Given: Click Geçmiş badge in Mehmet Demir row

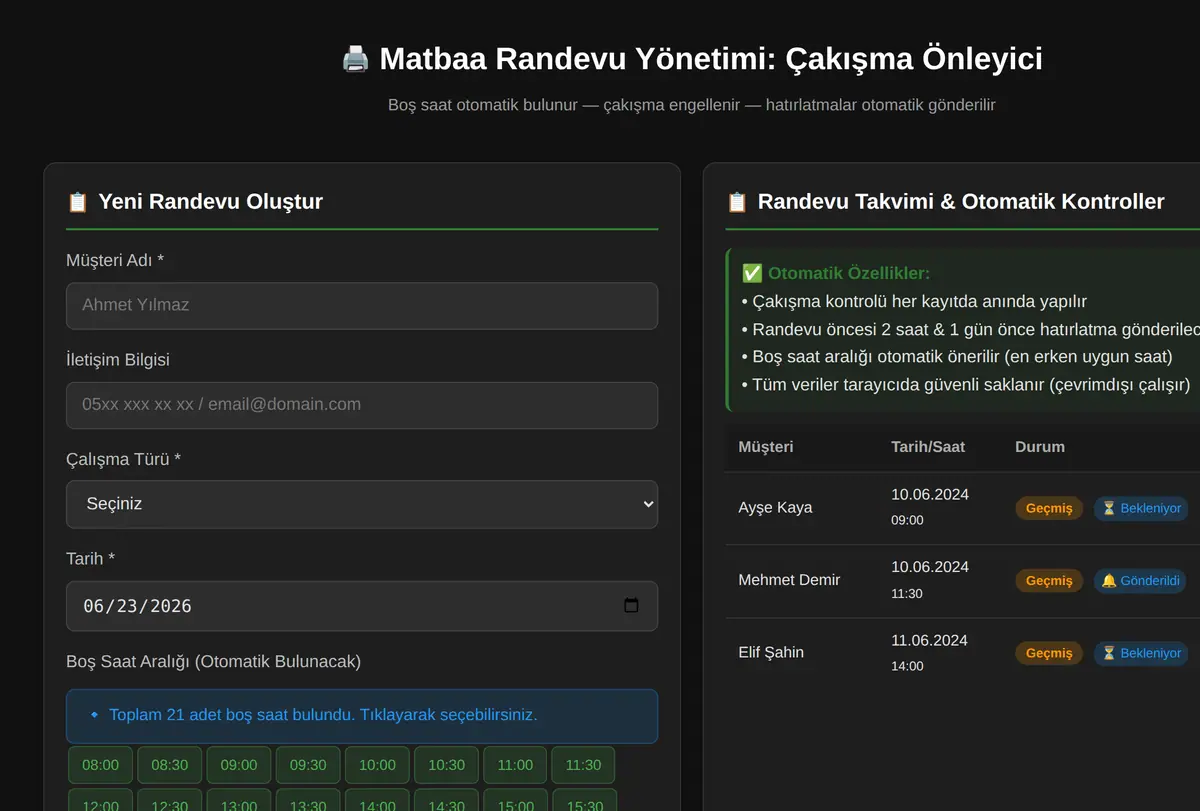Looking at the screenshot, I should (x=1049, y=580).
